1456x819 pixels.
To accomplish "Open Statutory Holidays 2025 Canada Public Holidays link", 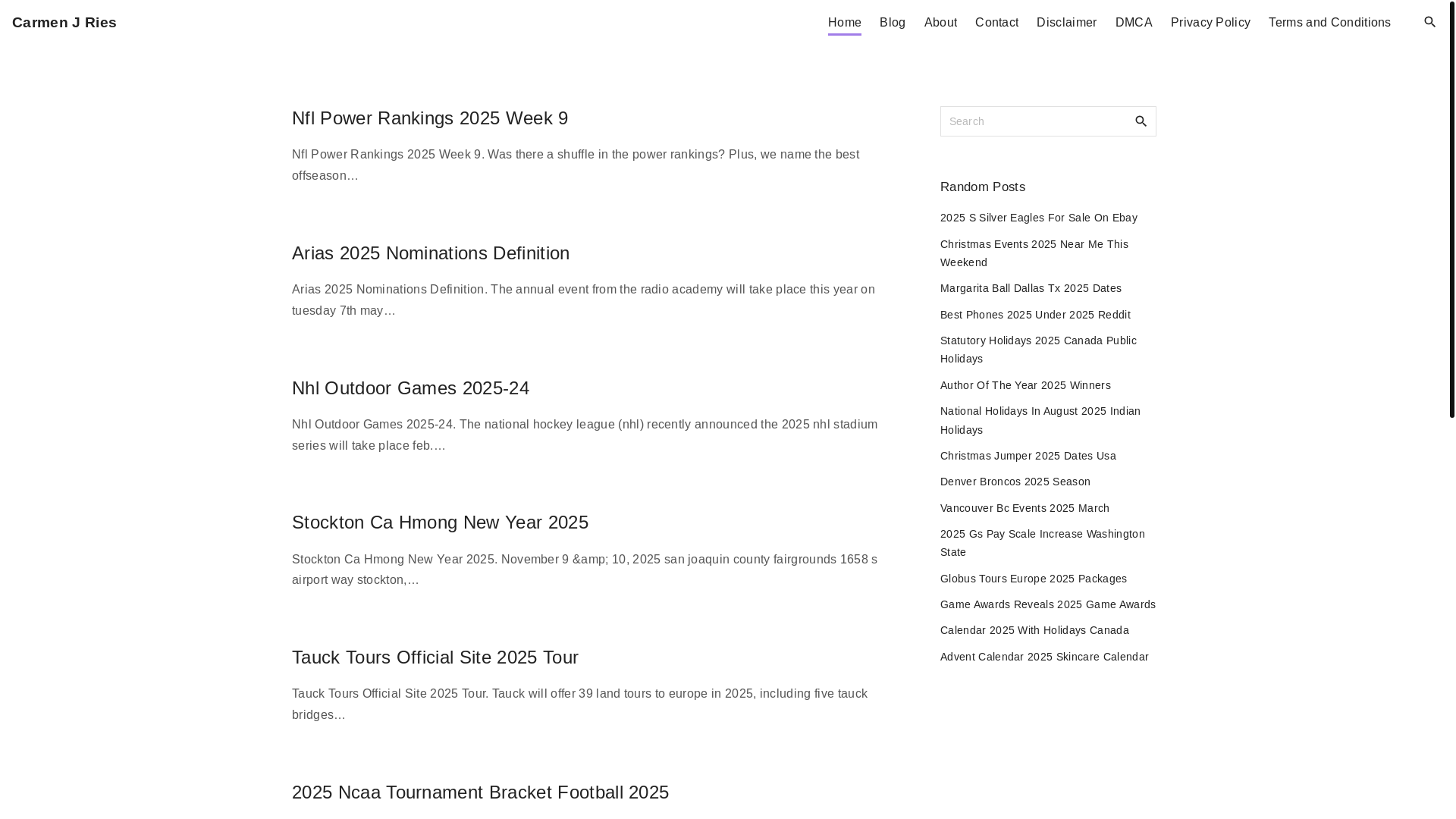I will (x=1038, y=350).
